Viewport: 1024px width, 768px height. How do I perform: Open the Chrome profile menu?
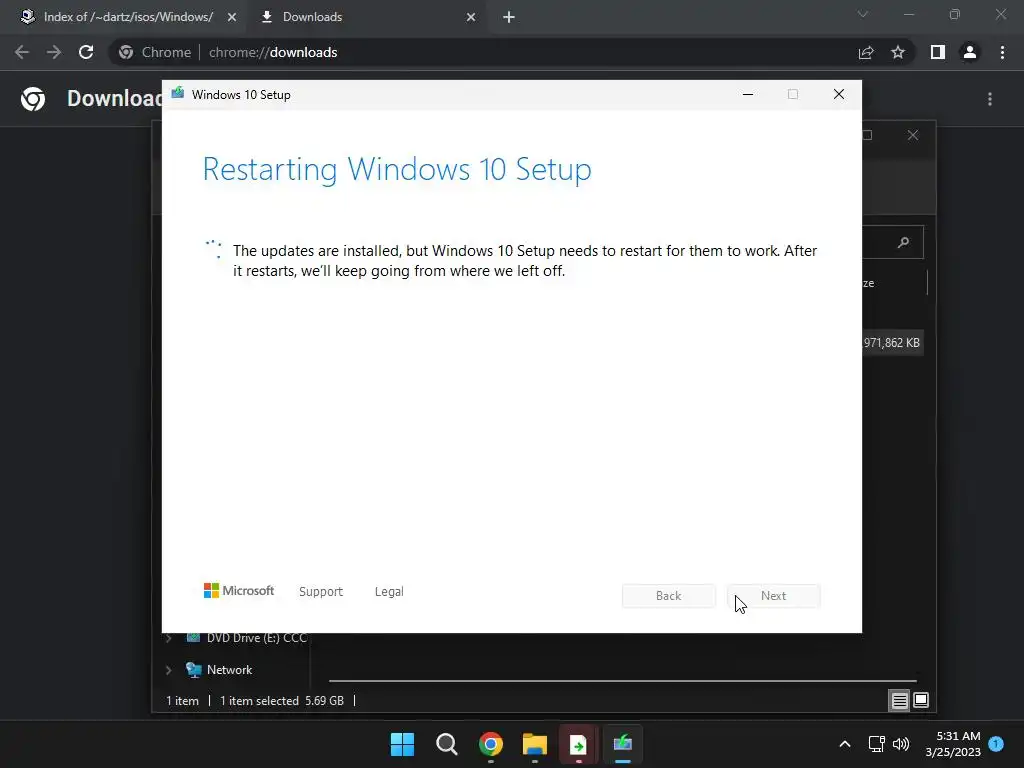coord(970,52)
